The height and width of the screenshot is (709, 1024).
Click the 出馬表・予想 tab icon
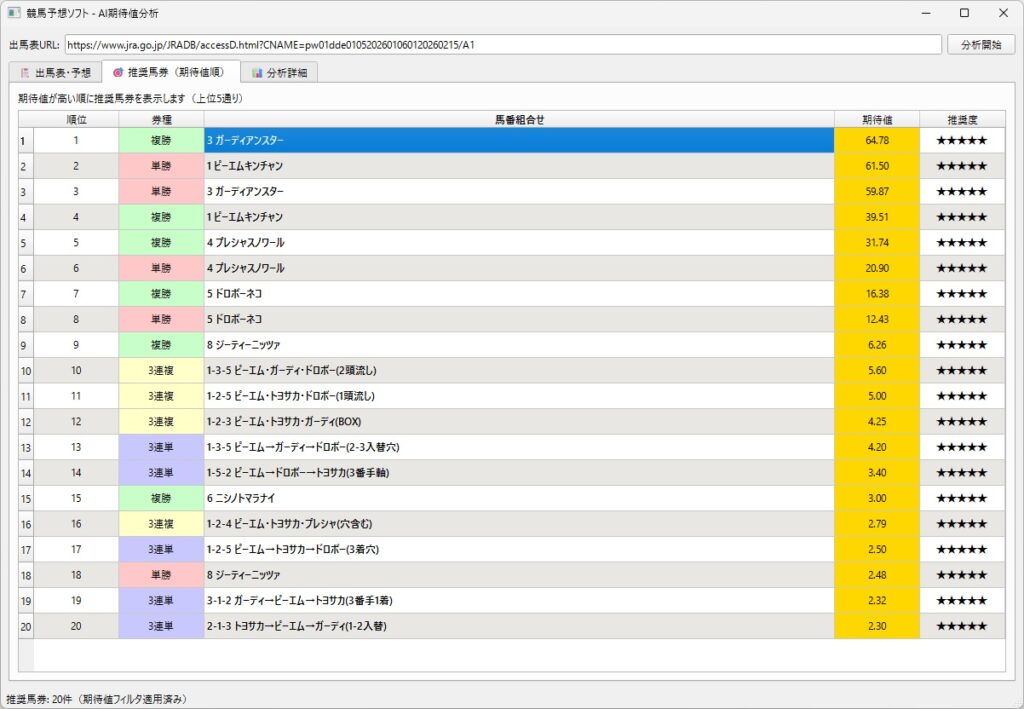click(x=24, y=73)
